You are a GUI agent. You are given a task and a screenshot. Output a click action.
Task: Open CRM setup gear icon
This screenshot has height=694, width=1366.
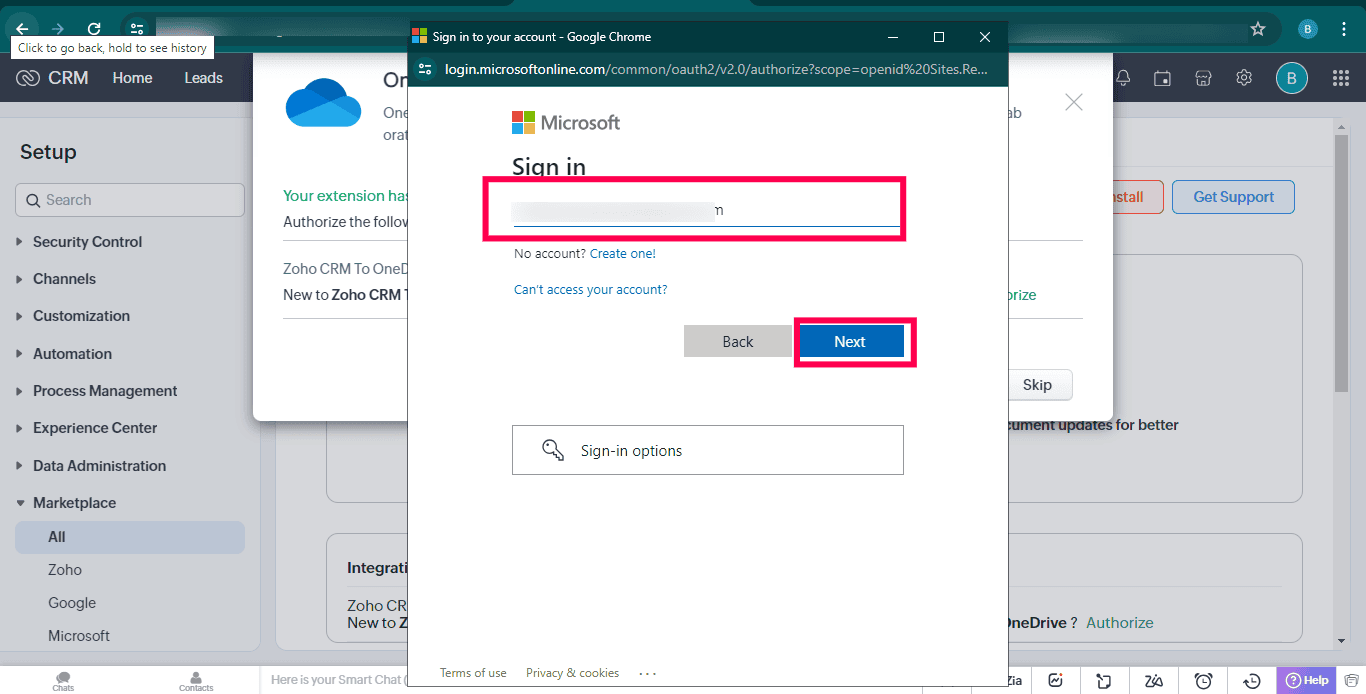click(1244, 78)
